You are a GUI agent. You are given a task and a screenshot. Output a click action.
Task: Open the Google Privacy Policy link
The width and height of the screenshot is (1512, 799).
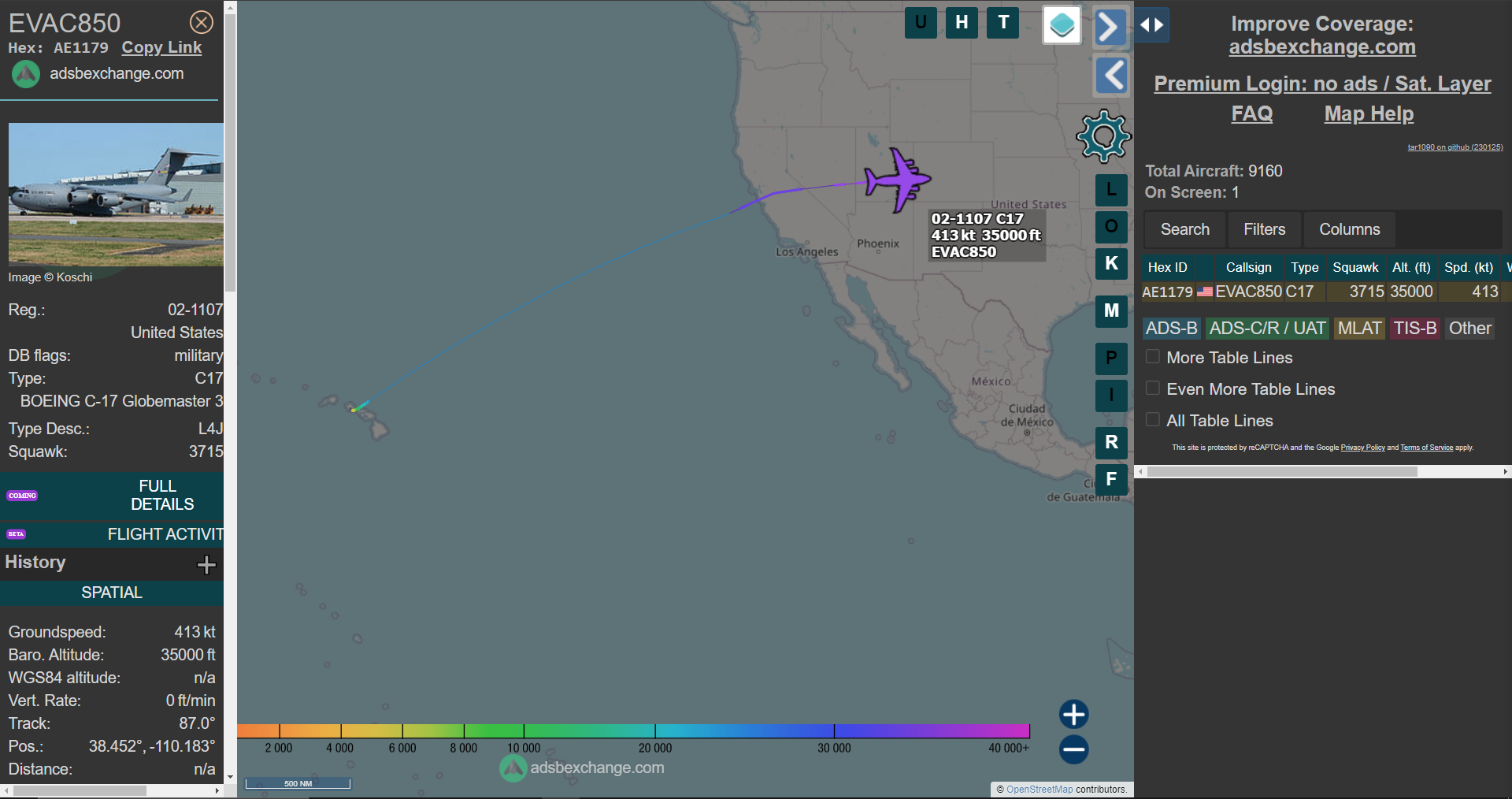tap(1362, 448)
